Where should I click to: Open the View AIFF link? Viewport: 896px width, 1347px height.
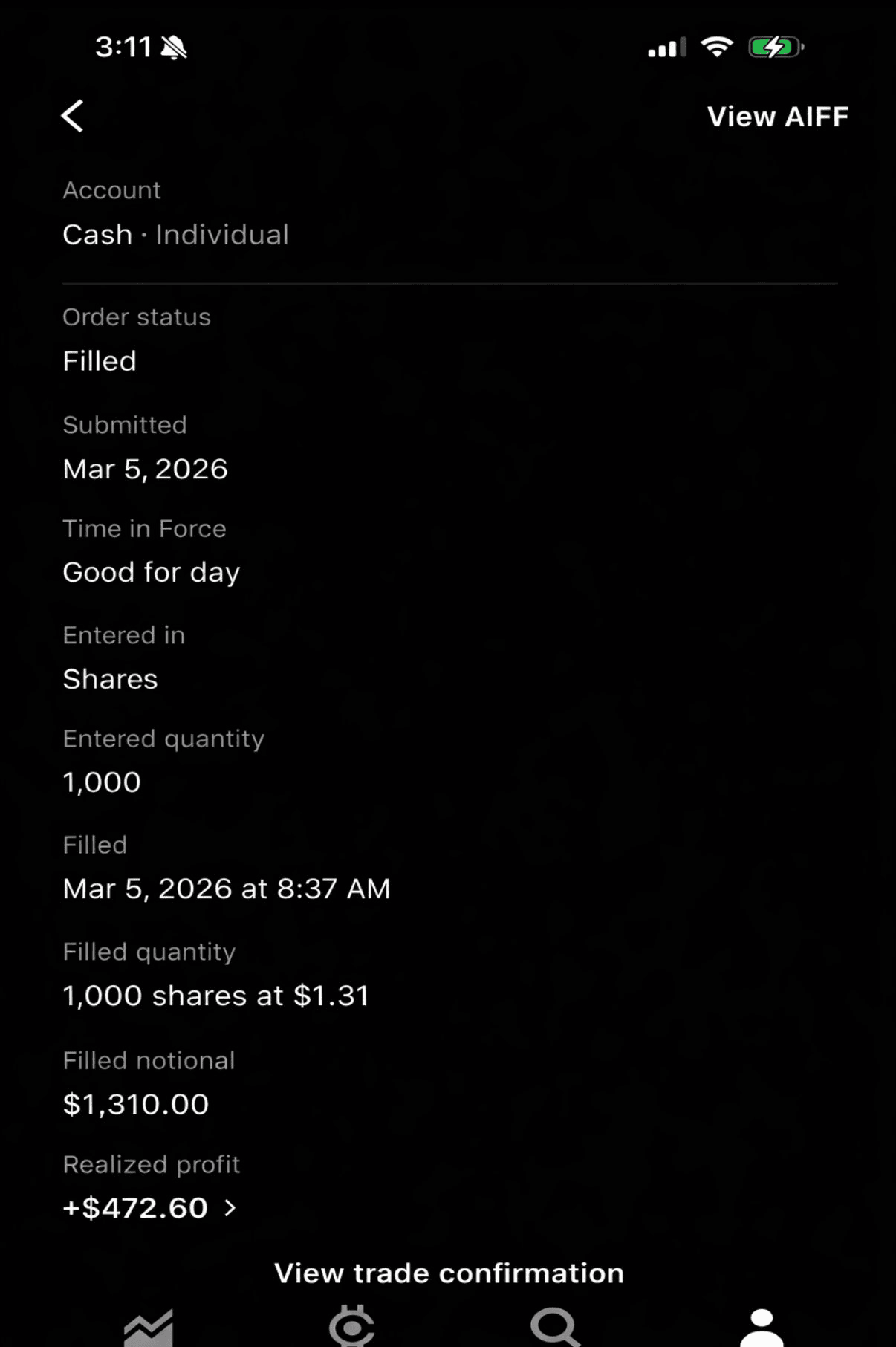point(777,117)
